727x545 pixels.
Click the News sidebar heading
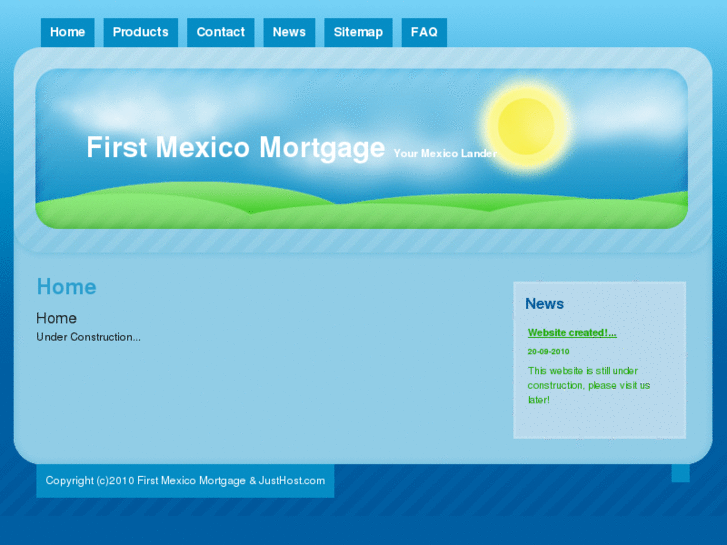pyautogui.click(x=544, y=304)
